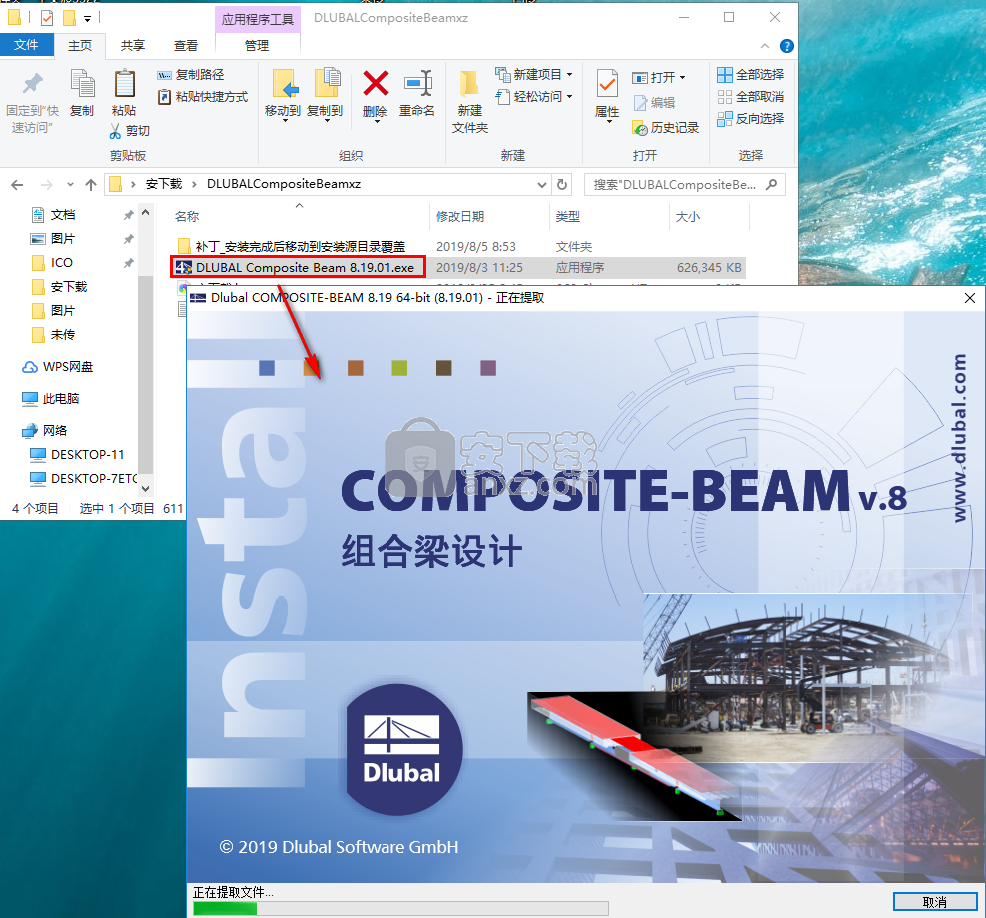Go back with the left arrow
The width and height of the screenshot is (986, 918).
pos(18,184)
